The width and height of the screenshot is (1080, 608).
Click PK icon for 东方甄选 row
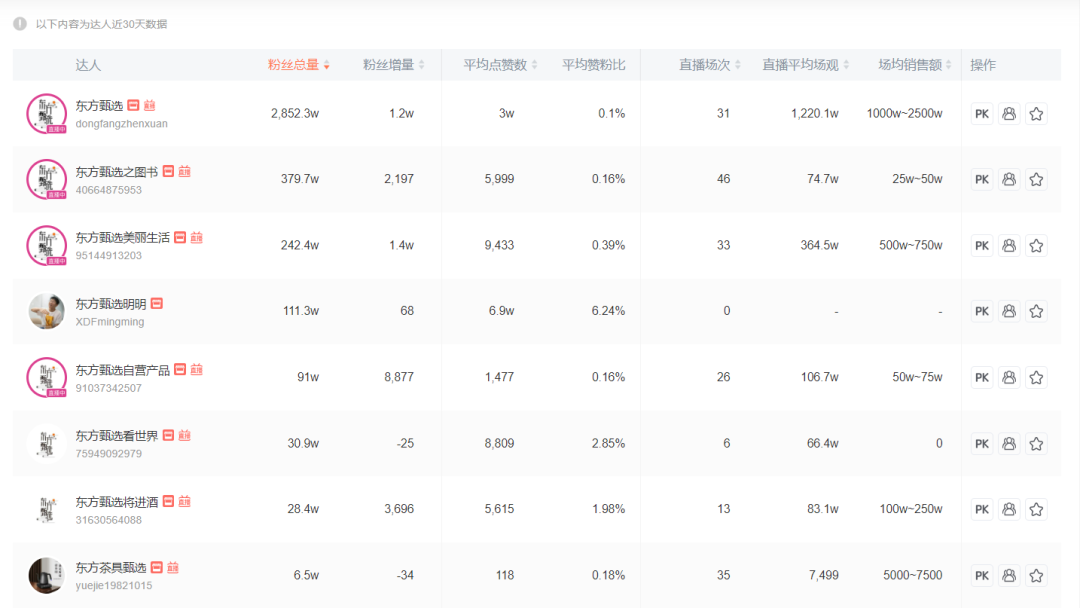point(982,114)
